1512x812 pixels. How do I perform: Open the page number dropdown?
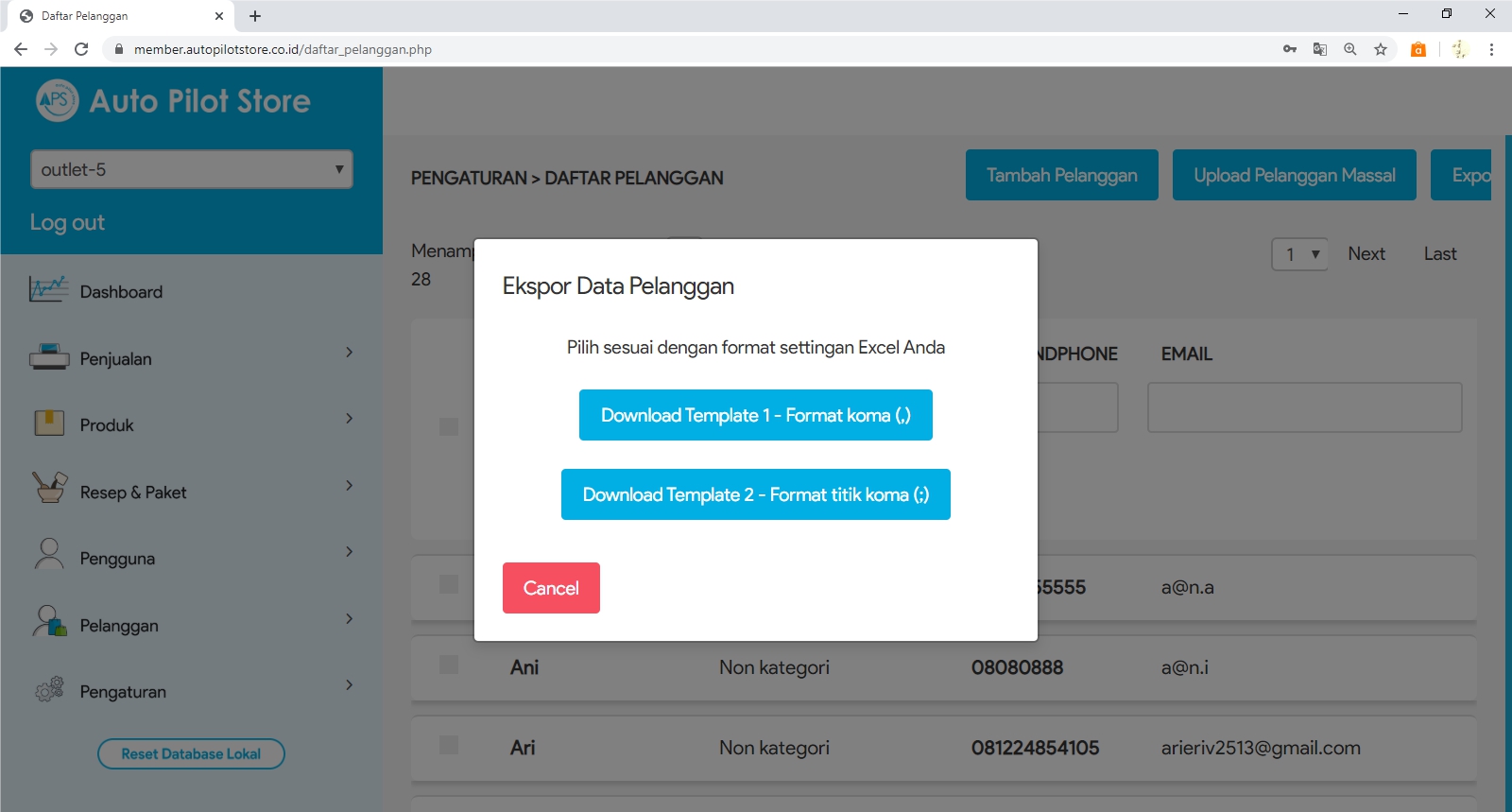[1299, 254]
